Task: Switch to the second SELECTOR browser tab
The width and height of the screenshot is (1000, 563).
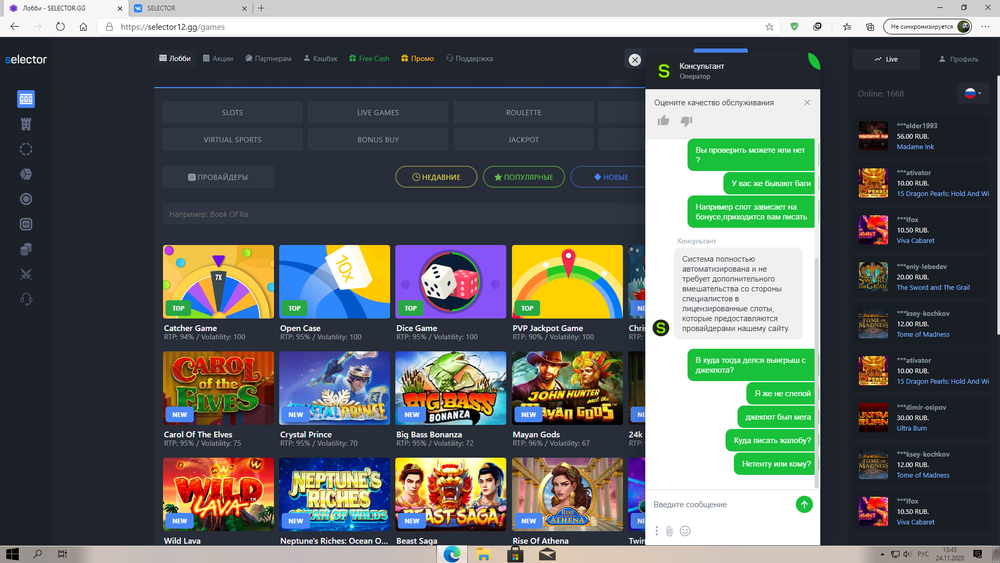Action: click(x=190, y=8)
